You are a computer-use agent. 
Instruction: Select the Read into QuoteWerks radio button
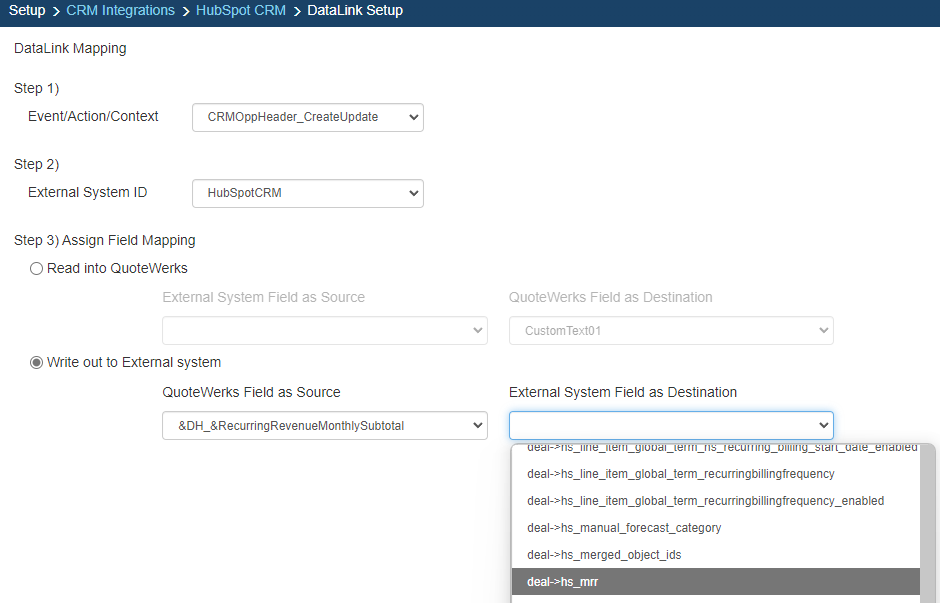pyautogui.click(x=37, y=268)
